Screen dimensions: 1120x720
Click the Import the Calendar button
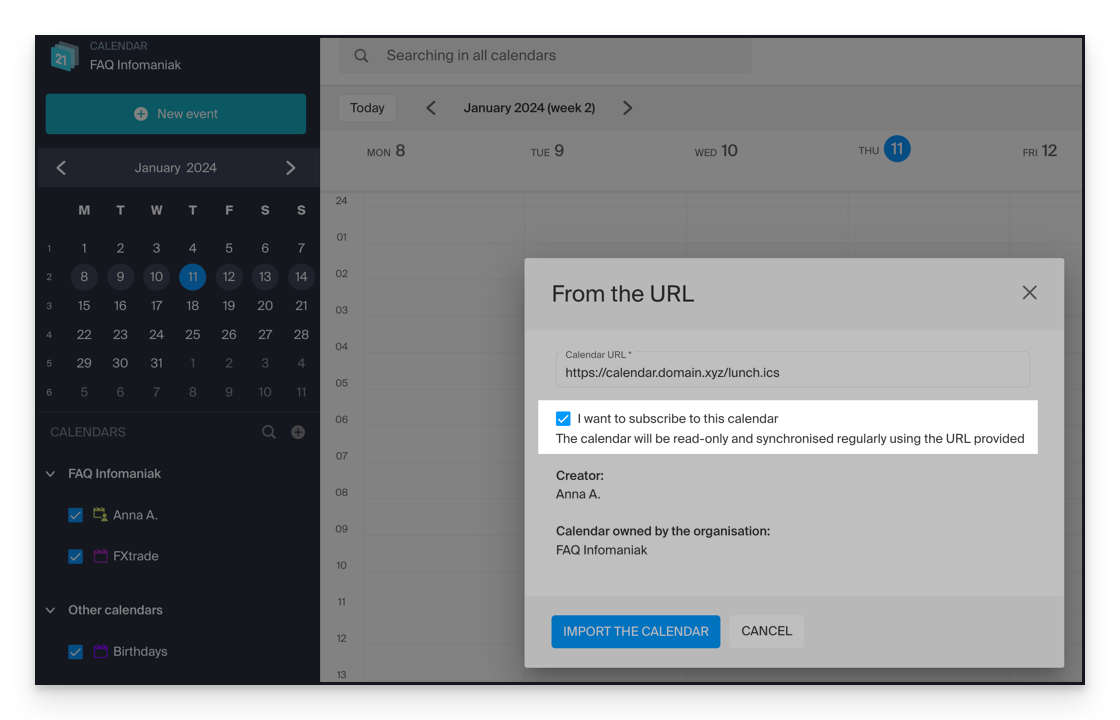pos(635,631)
